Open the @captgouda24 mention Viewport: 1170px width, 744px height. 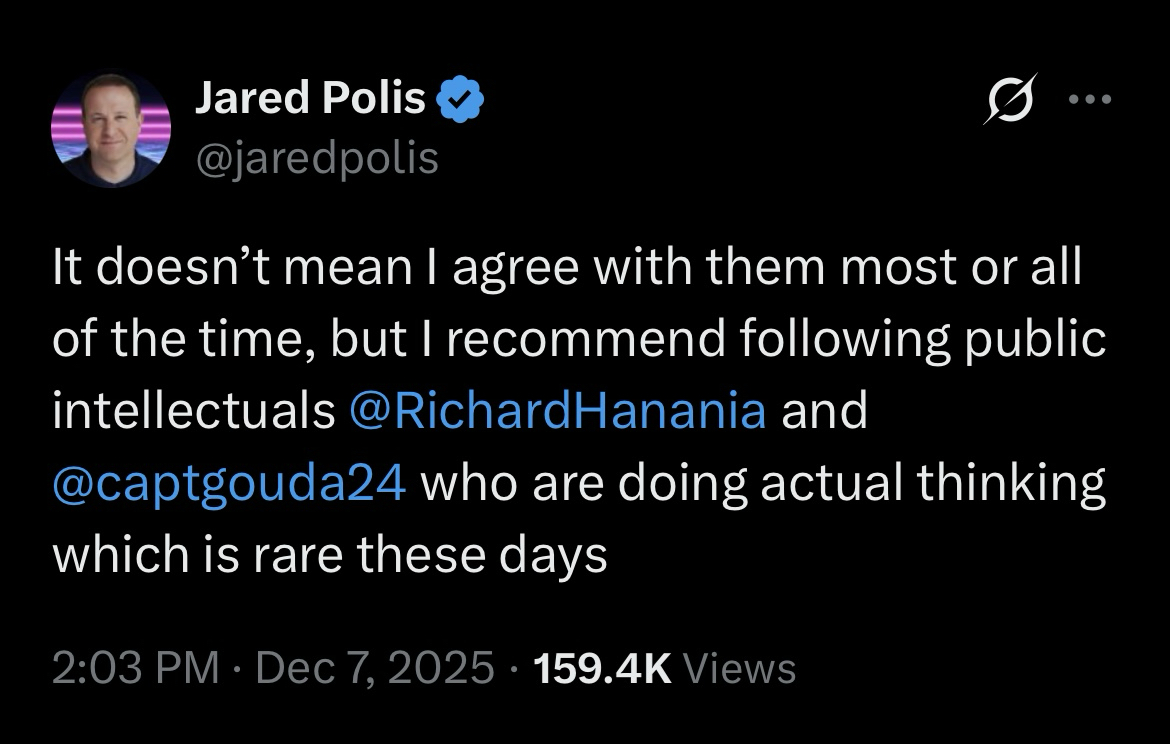tap(229, 484)
